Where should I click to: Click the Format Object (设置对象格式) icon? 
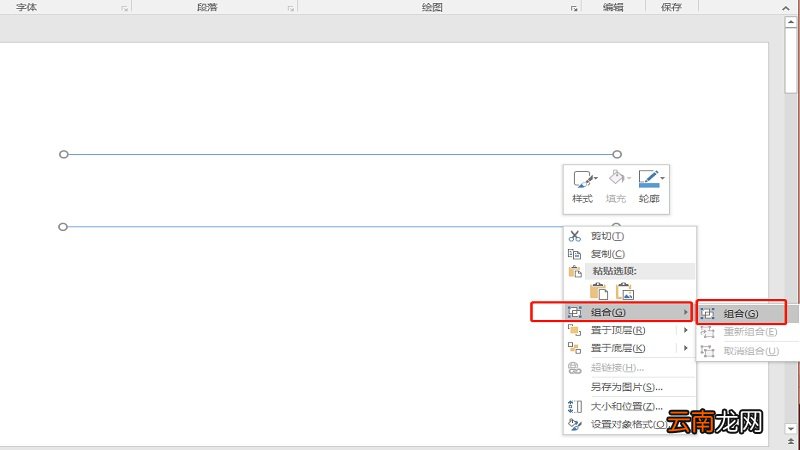(574, 424)
